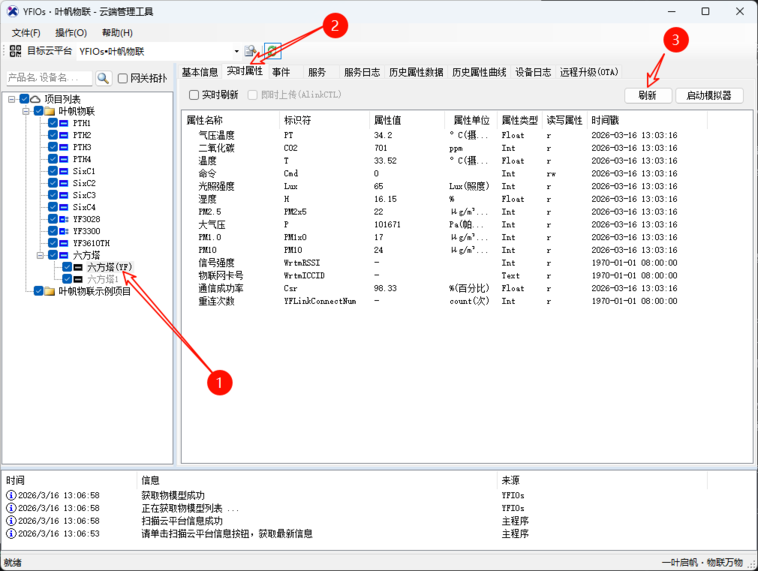Select the 通信成功率 property row

pyautogui.click(x=445, y=288)
